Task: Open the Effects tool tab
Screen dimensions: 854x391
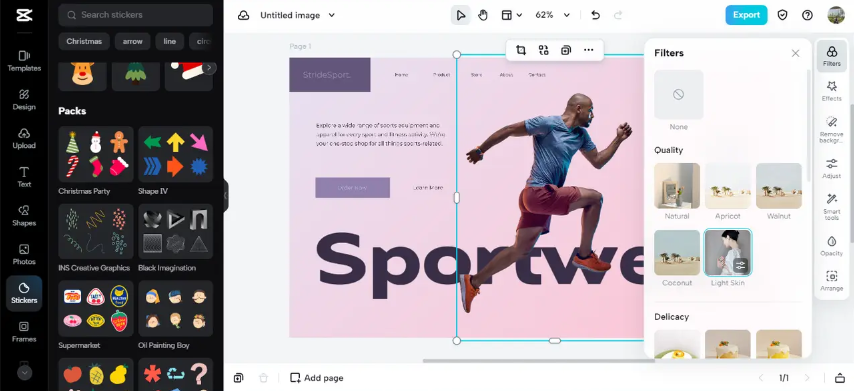Action: [x=832, y=91]
